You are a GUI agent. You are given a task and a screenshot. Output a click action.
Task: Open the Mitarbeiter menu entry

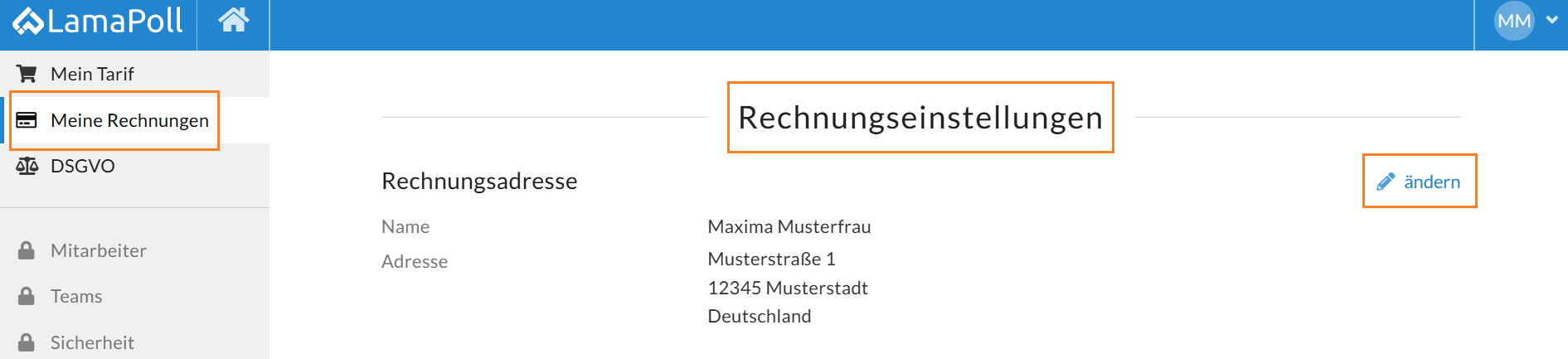[x=99, y=250]
